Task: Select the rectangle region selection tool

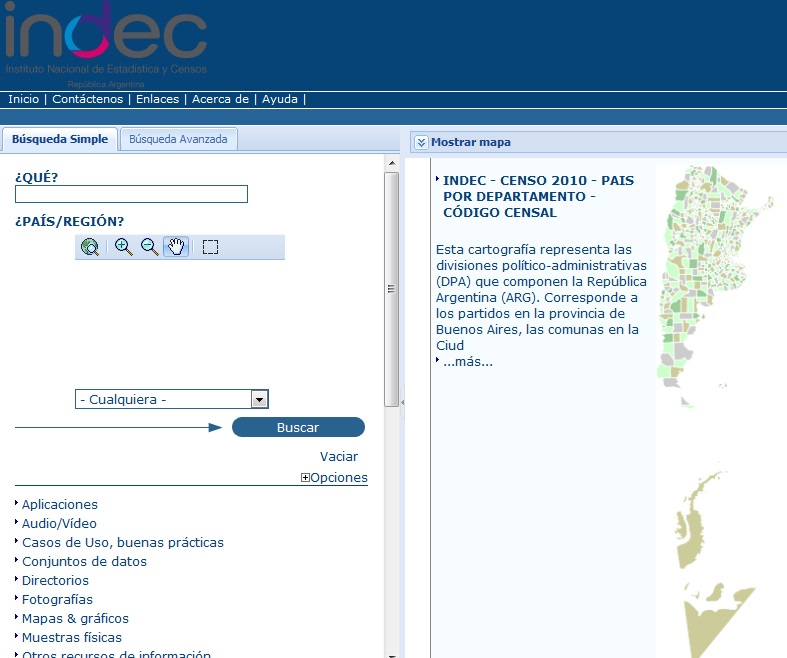Action: pyautogui.click(x=210, y=247)
